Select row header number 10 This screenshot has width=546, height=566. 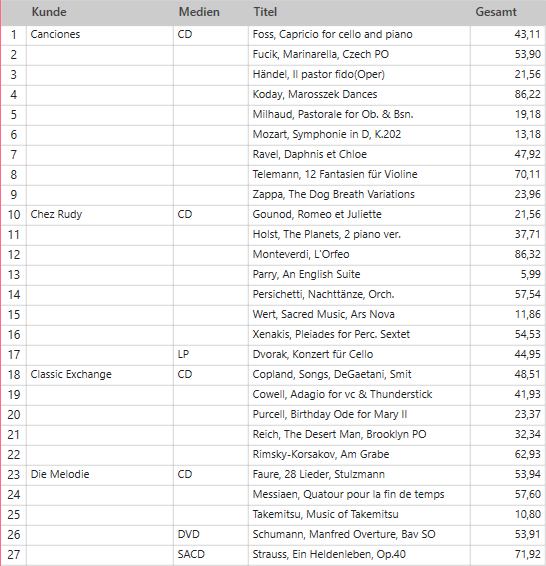14,215
